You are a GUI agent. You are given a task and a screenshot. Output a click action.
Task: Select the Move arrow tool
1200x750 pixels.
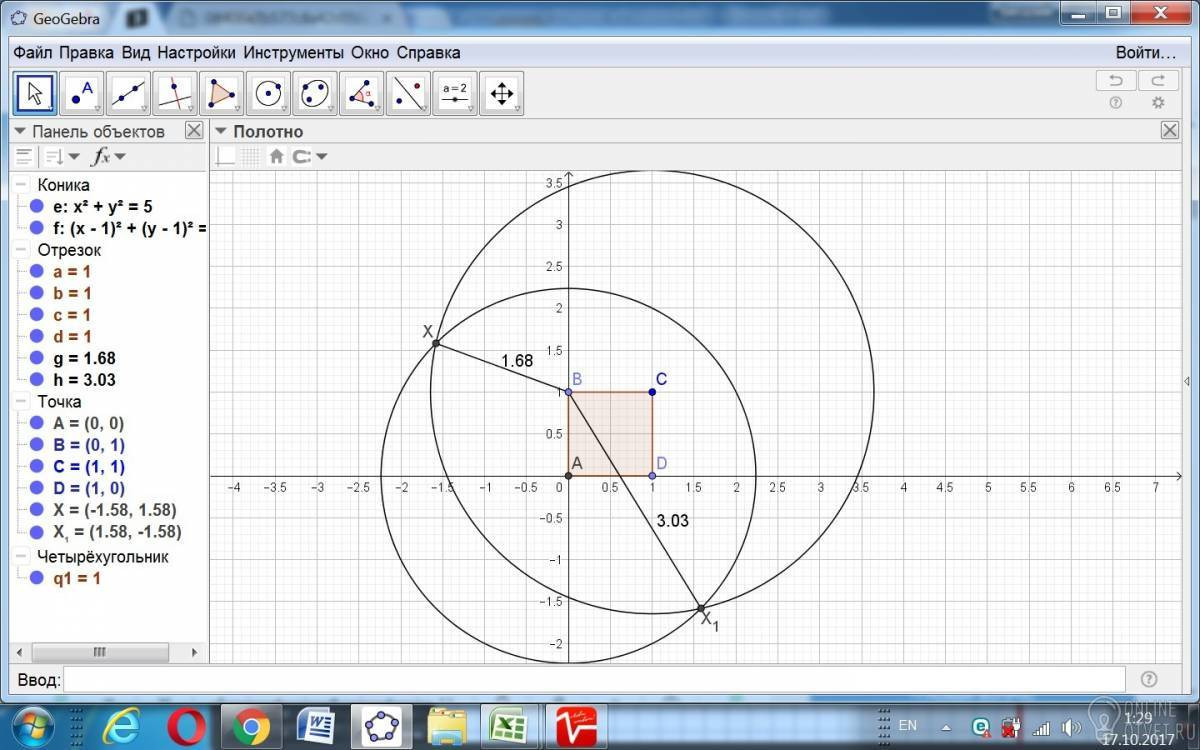(x=34, y=94)
